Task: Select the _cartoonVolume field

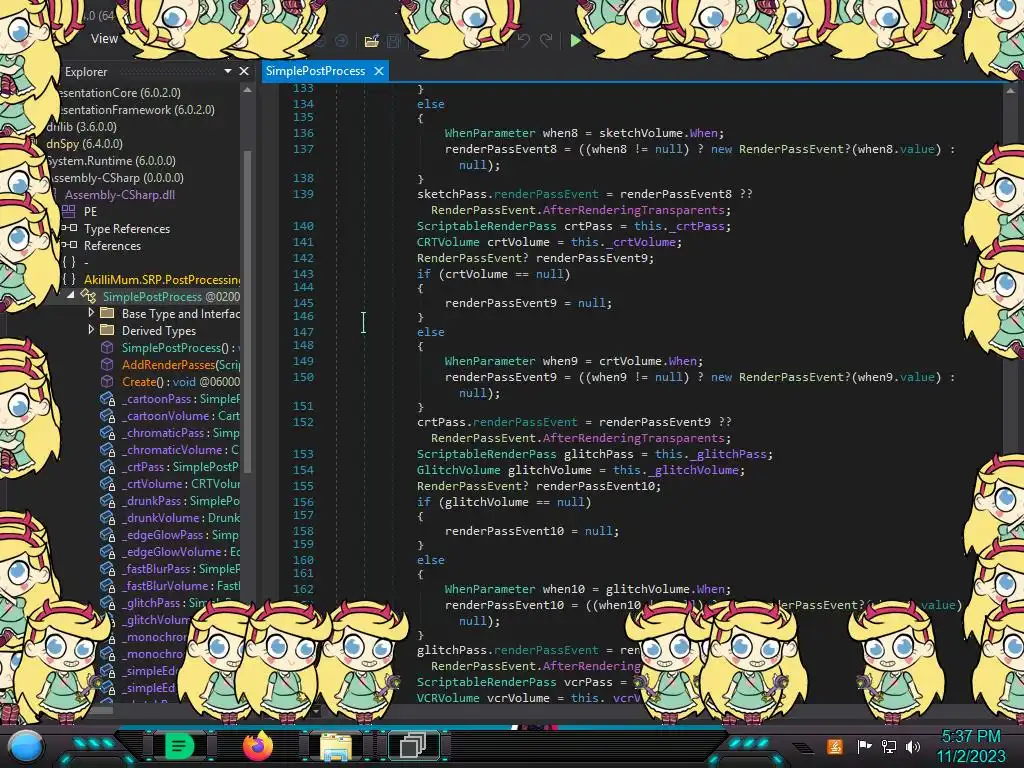Action: pos(180,415)
